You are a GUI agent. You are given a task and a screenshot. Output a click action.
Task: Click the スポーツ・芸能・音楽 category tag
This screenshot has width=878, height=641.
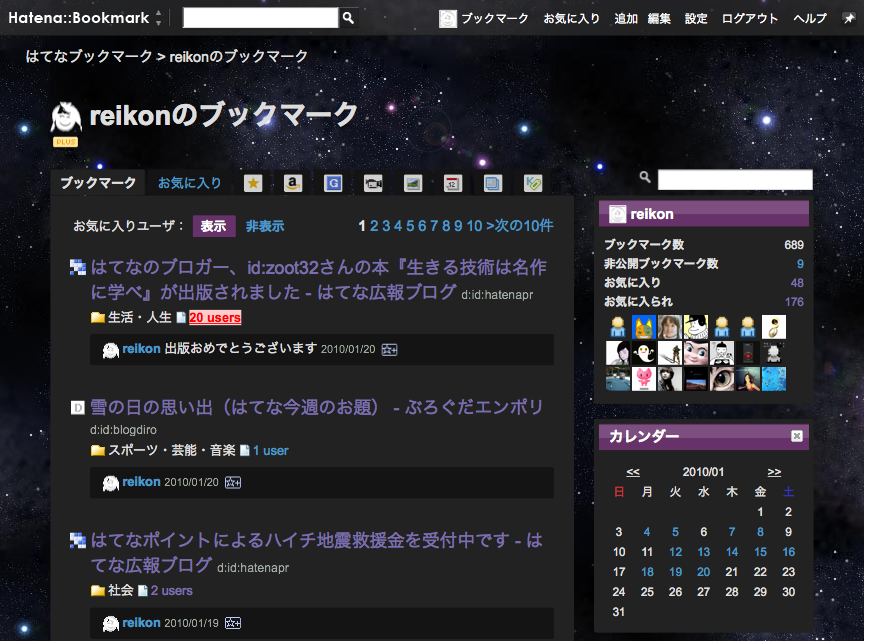[x=171, y=451]
